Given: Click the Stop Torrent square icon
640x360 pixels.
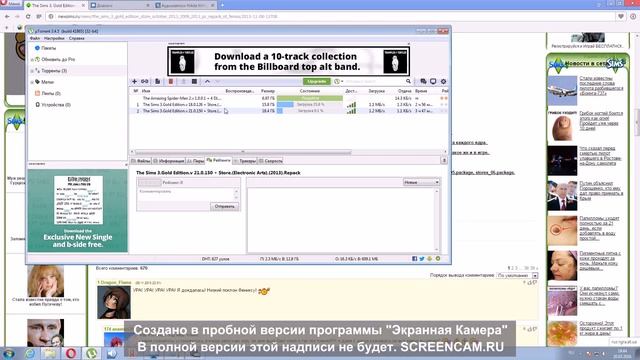Looking at the screenshot, I should [x=194, y=82].
